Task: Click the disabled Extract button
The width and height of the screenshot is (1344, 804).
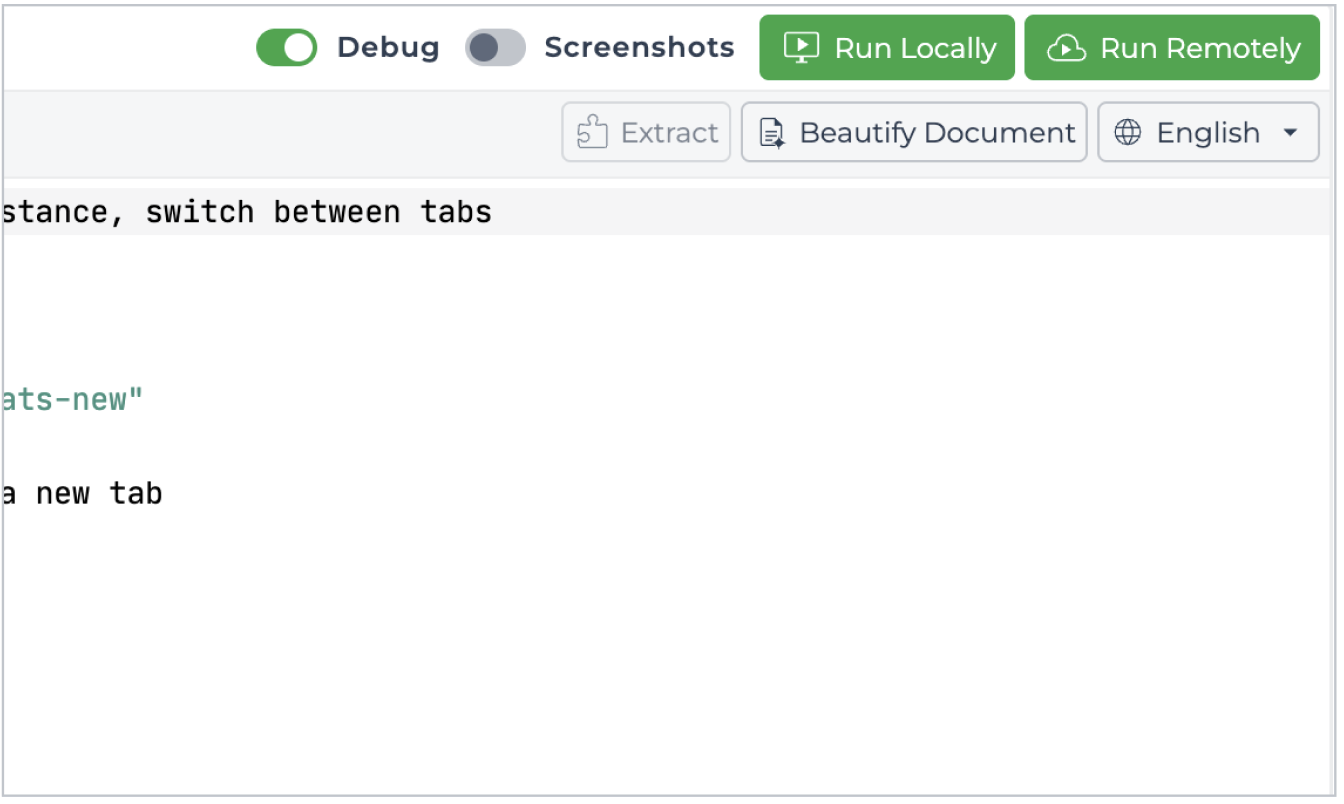Action: 645,132
